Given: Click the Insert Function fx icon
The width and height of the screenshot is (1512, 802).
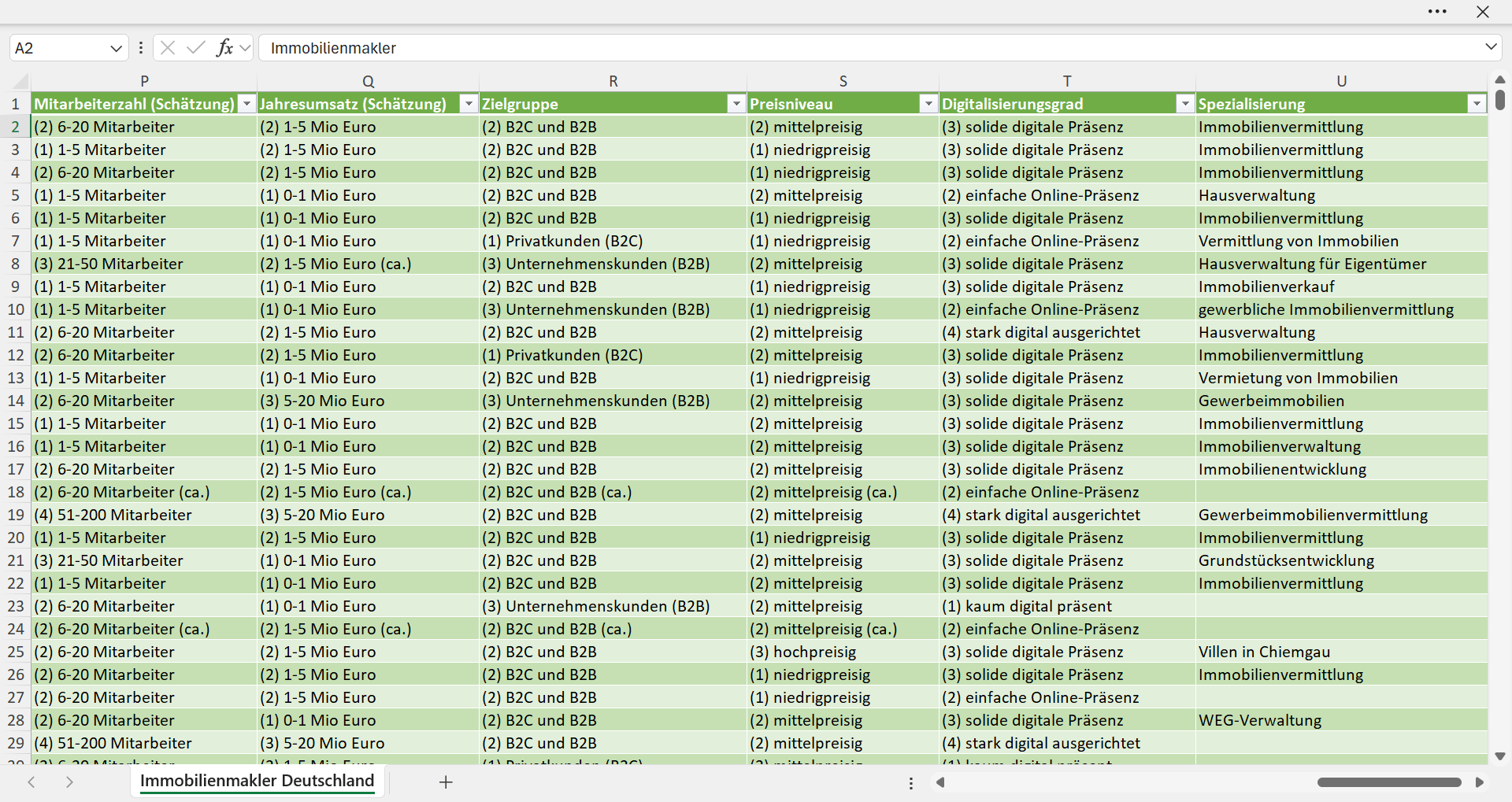Looking at the screenshot, I should [x=224, y=48].
